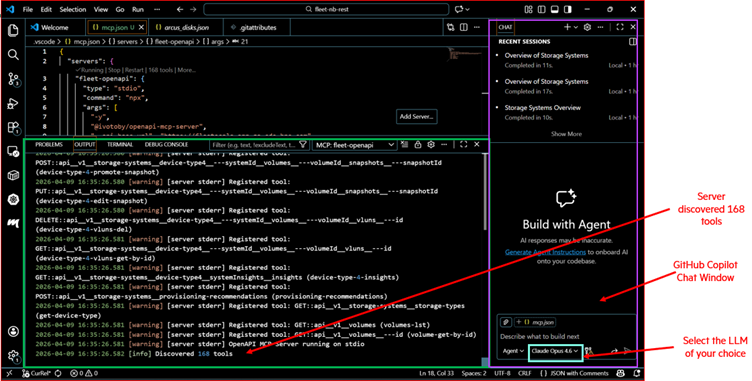Maximize the bottom panel size
Screen dimensions: 752x381
click(x=463, y=144)
